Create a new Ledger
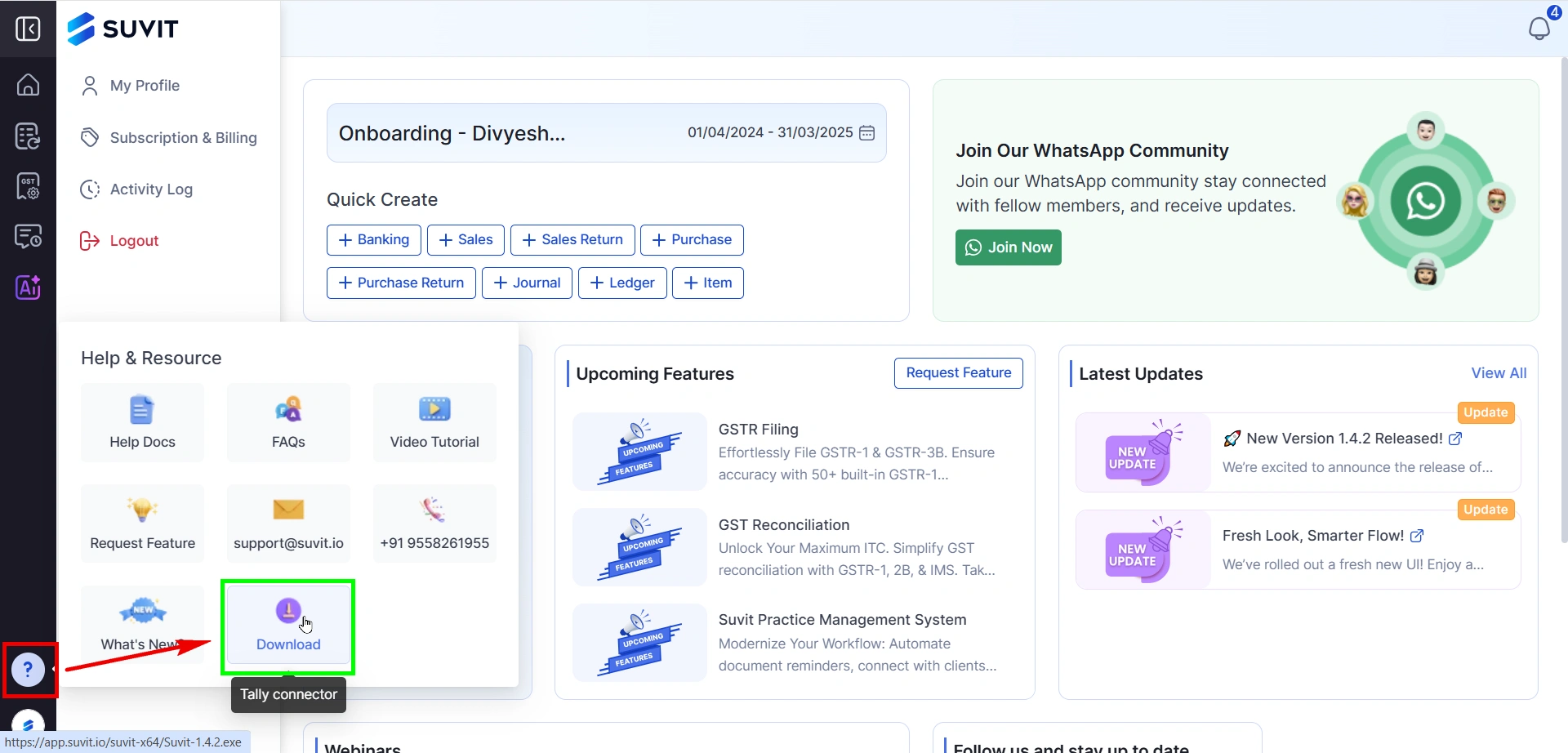 [x=622, y=283]
